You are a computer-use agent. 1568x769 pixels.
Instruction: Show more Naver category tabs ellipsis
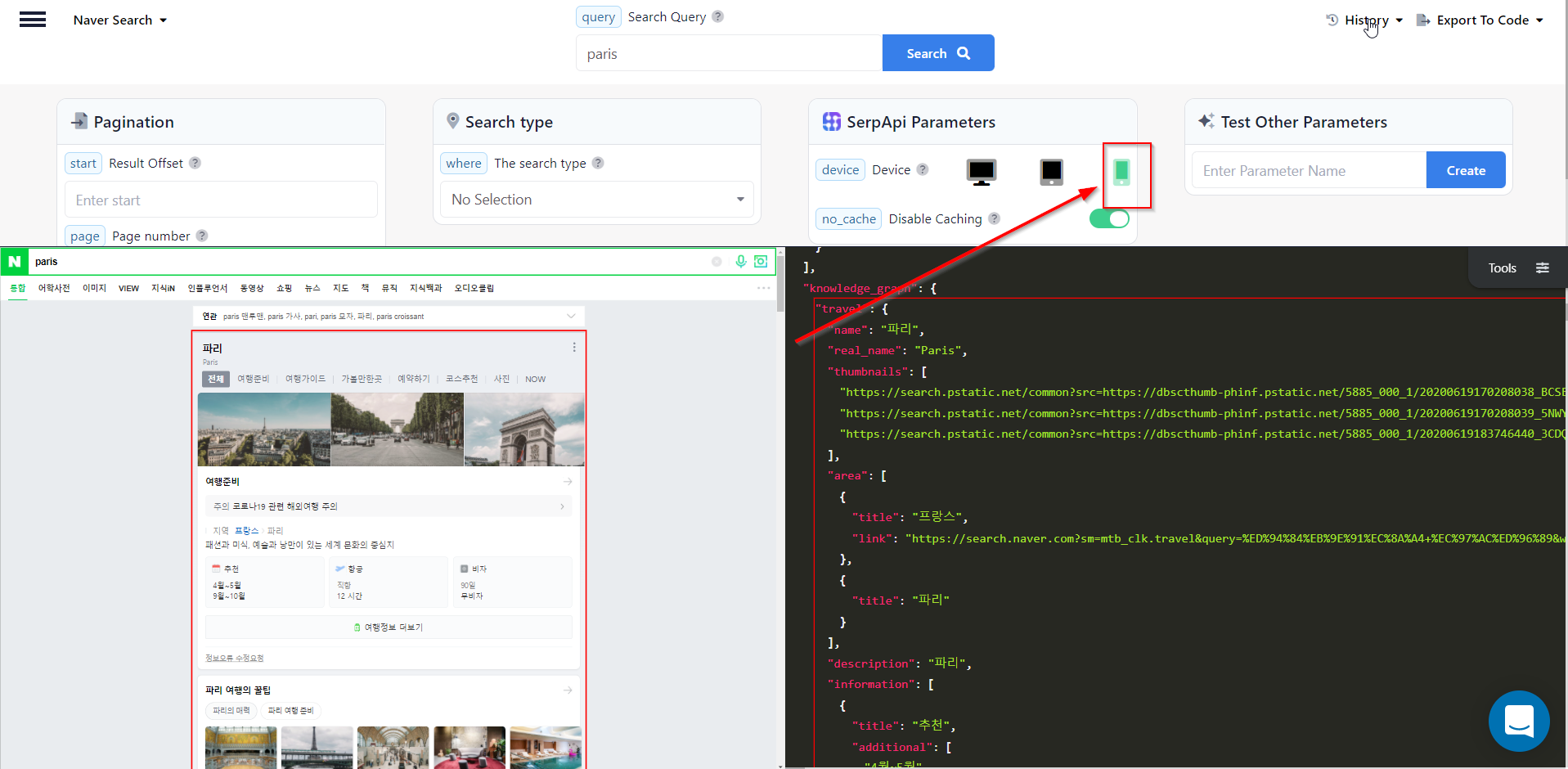pyautogui.click(x=764, y=288)
